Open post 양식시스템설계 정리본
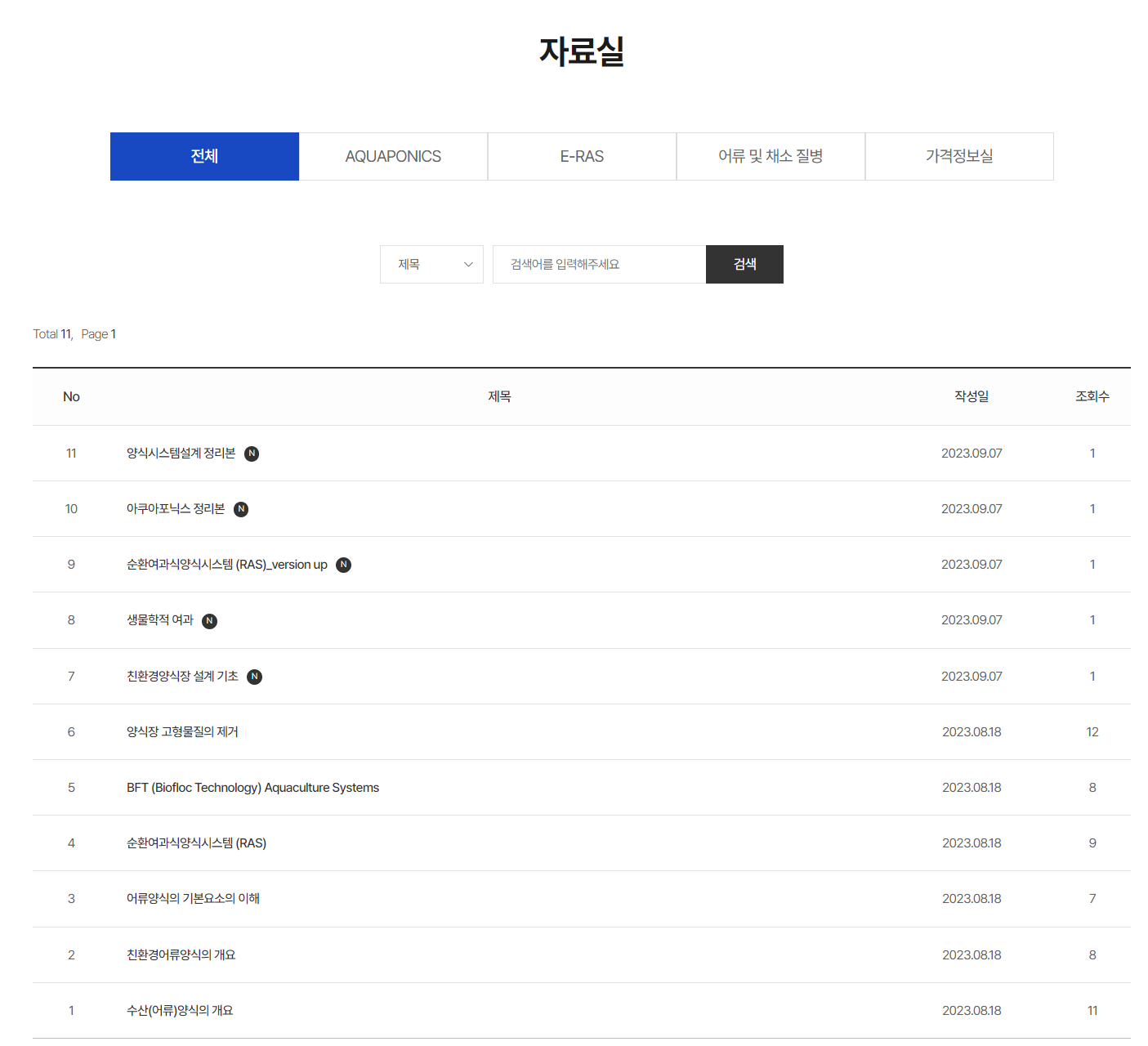This screenshot has height=1046, width=1148. coord(181,453)
